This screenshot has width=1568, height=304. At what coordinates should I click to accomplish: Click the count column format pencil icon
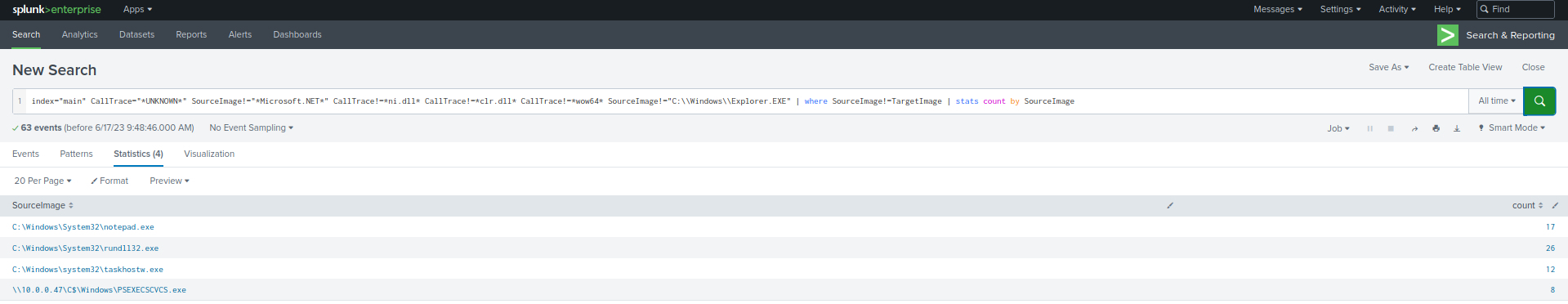(x=1555, y=206)
